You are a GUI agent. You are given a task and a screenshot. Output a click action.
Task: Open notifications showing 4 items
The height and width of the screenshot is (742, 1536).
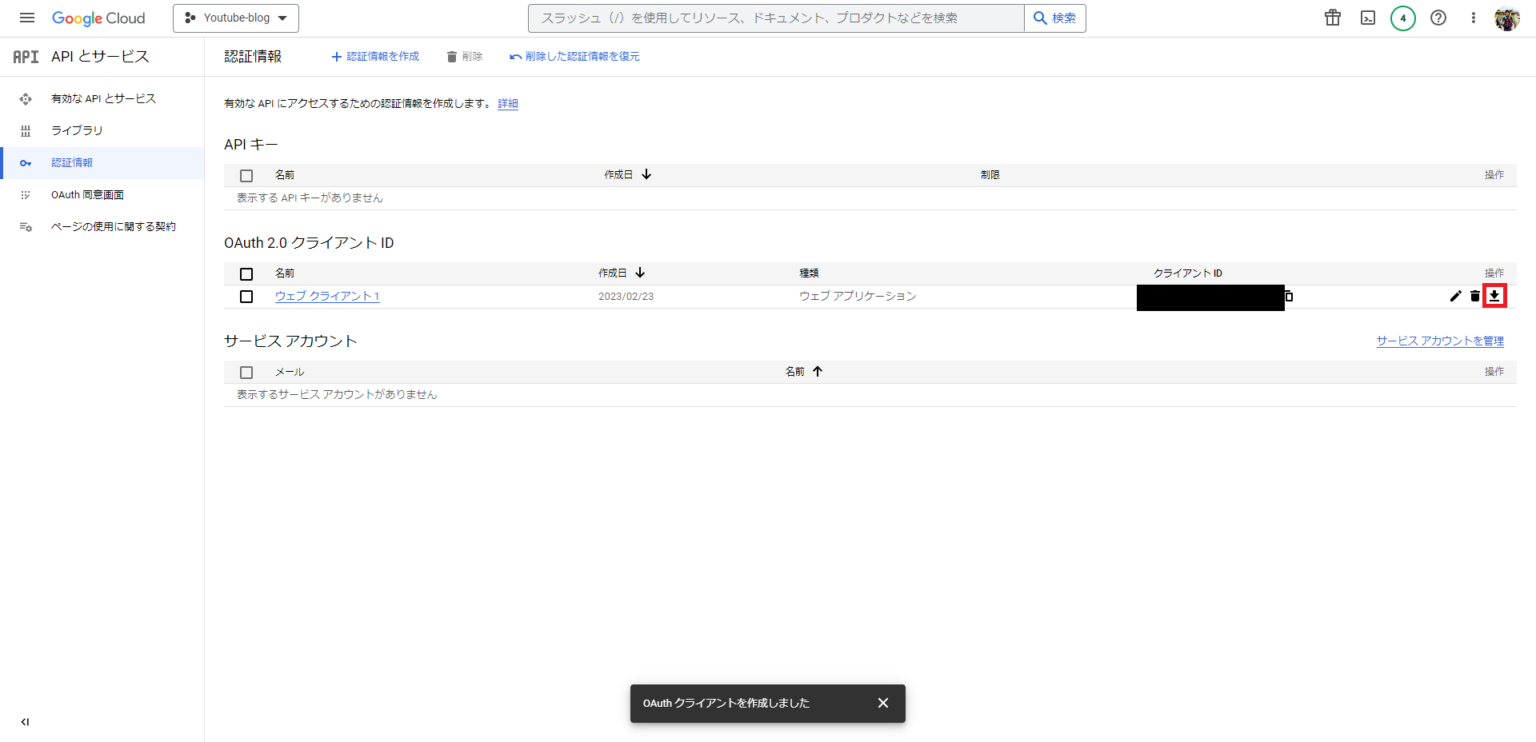click(1402, 17)
